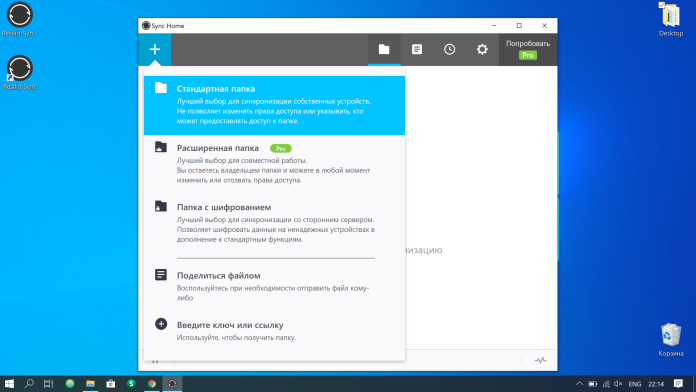Select Поделиться файлом option
The image size is (696, 392).
[274, 286]
